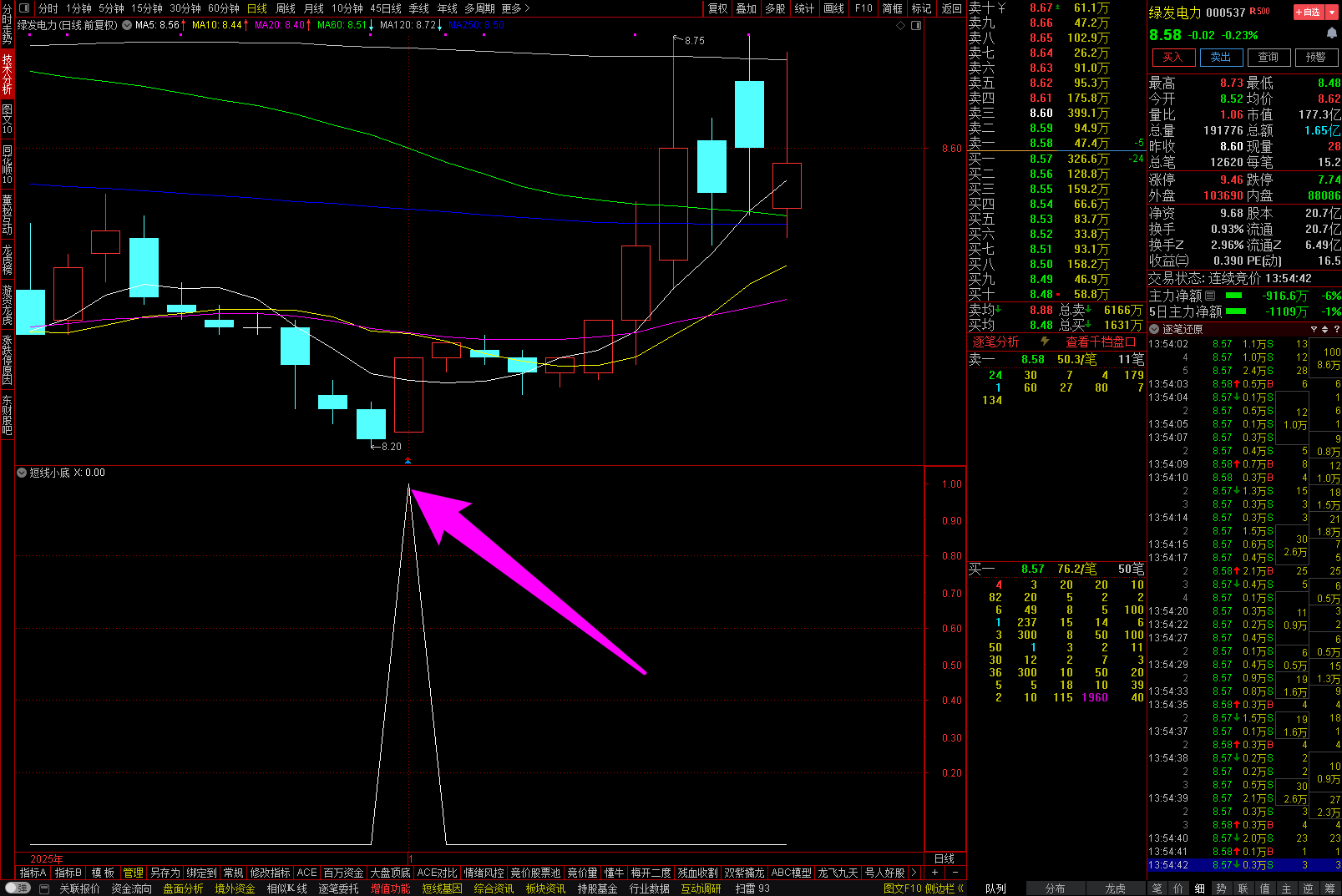Open the dropdown beside 绿发电力(日线.前复权) title
This screenshot has width=1342, height=896.
click(127, 25)
